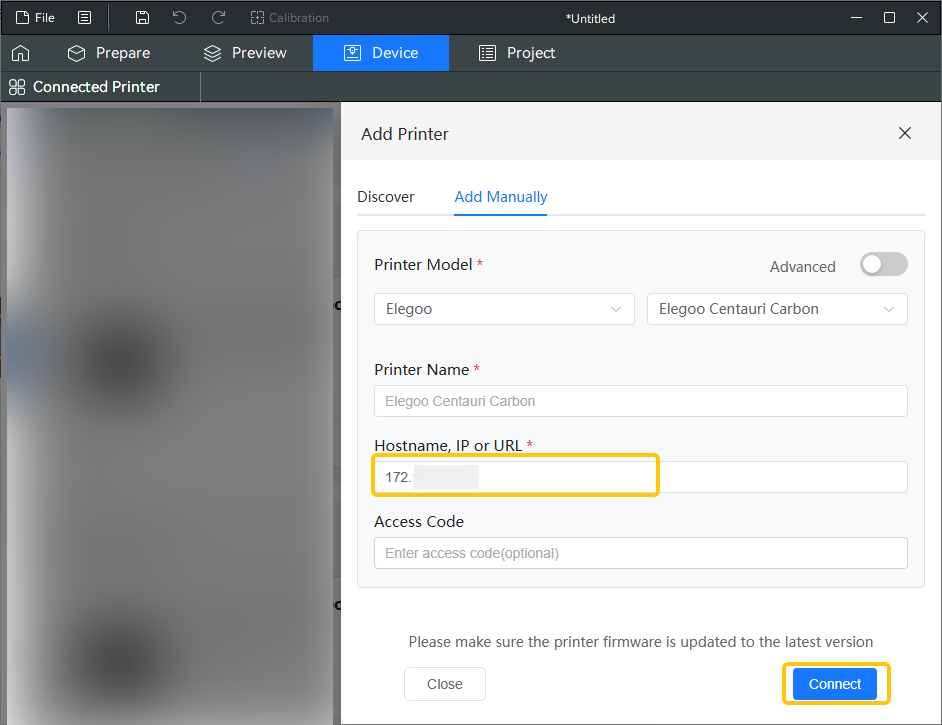Viewport: 942px width, 725px height.
Task: Select the Add Manually tab
Action: pyautogui.click(x=500, y=197)
